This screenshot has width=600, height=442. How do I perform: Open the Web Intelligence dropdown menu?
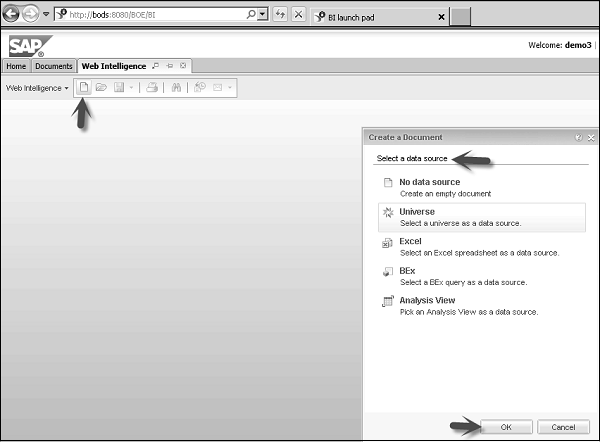37,88
